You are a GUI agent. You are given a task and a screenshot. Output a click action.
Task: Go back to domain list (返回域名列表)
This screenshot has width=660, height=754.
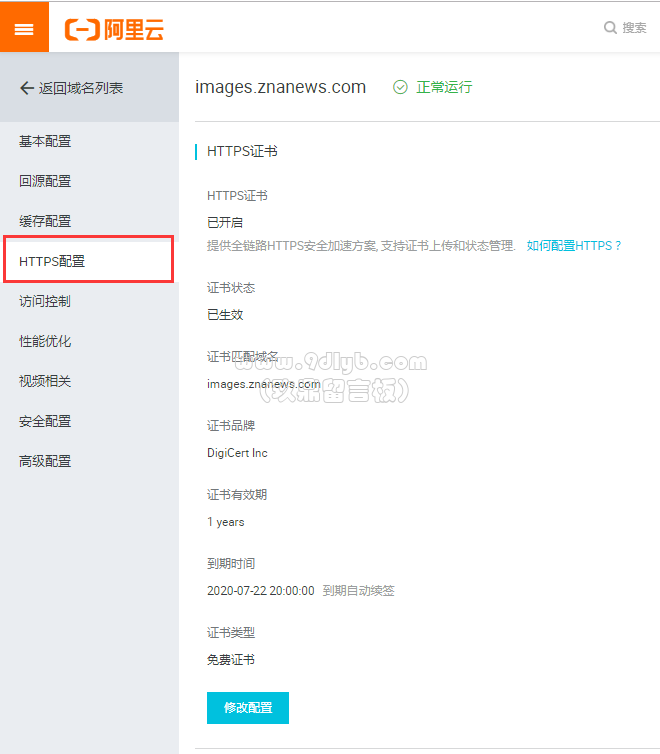coord(71,88)
